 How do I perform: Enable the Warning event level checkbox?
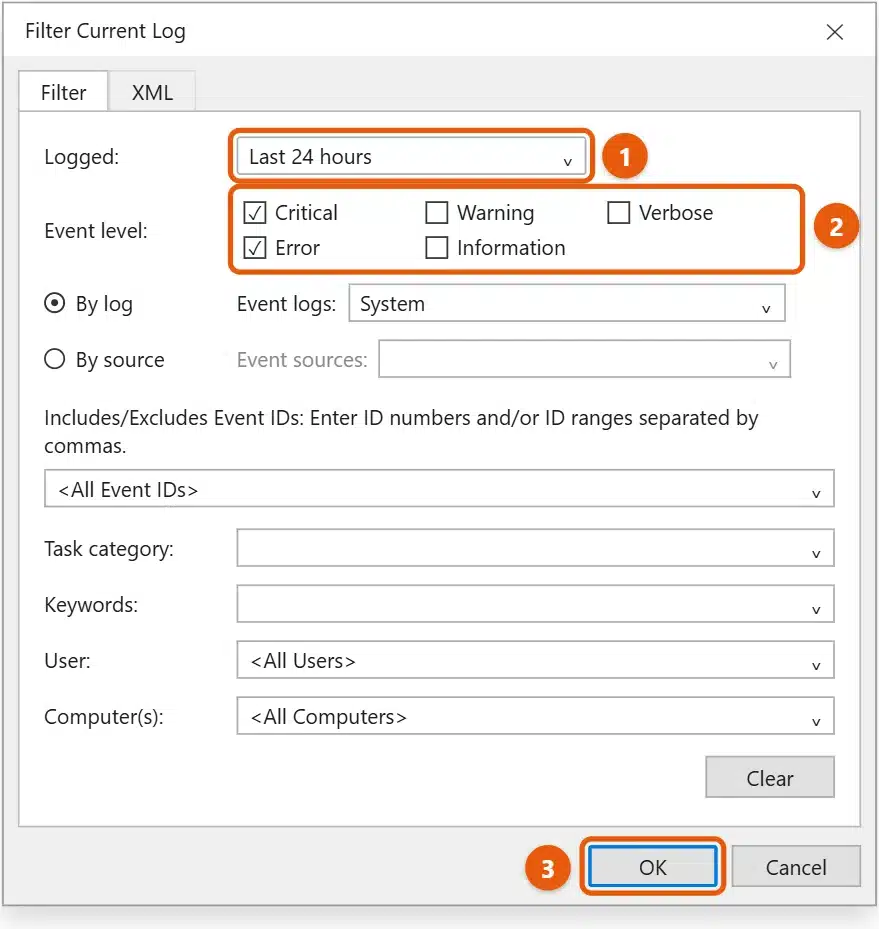point(437,213)
